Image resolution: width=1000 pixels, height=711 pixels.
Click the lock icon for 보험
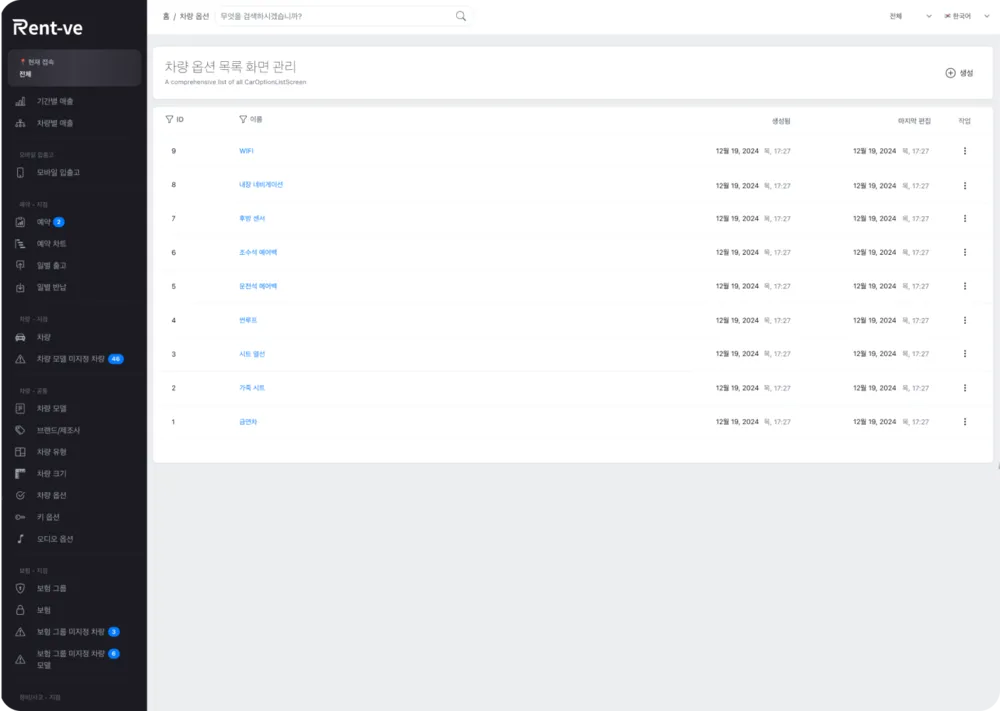(20, 610)
